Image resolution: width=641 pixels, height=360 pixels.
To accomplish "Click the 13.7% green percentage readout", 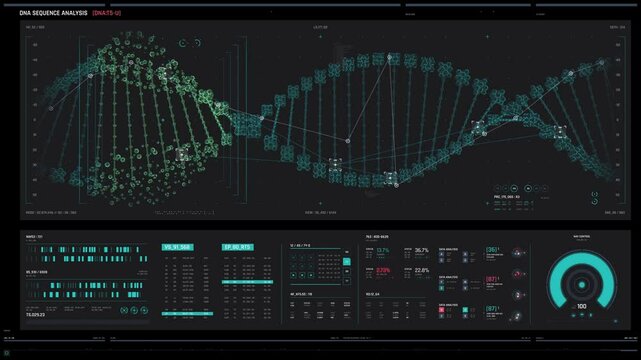I will point(383,250).
